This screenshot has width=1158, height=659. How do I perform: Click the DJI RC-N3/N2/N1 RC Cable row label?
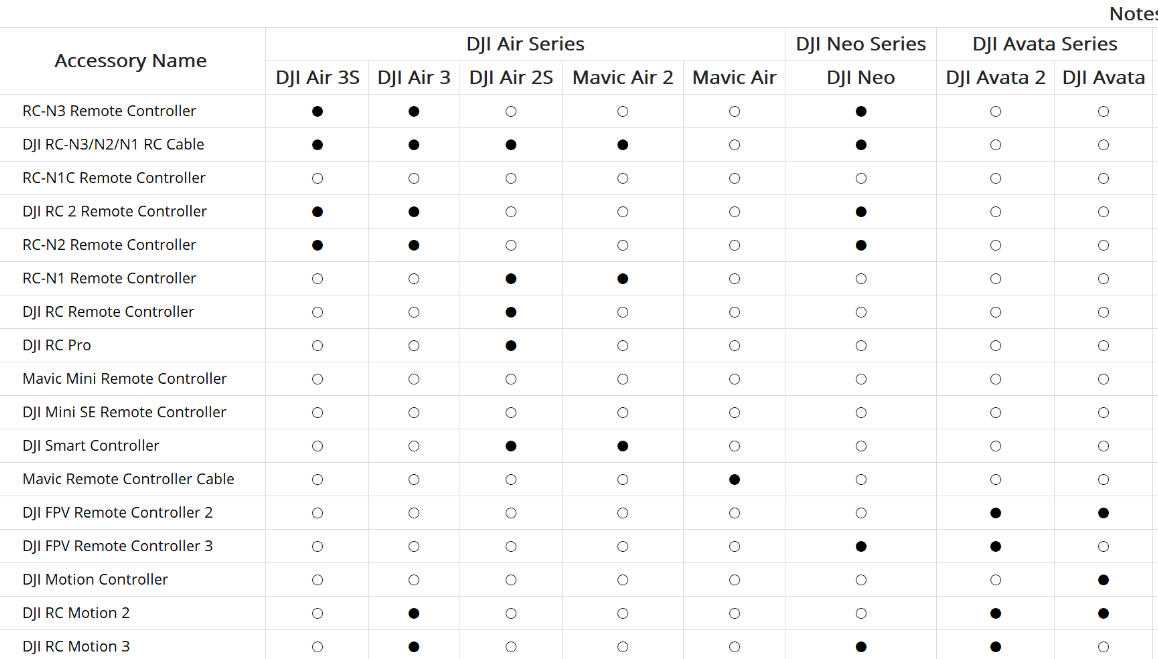[x=113, y=145]
